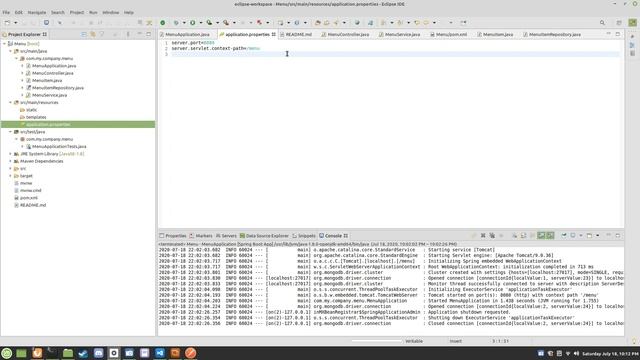Click Remove Launch icon in Console toolbar
The image size is (640, 360).
pos(483,236)
